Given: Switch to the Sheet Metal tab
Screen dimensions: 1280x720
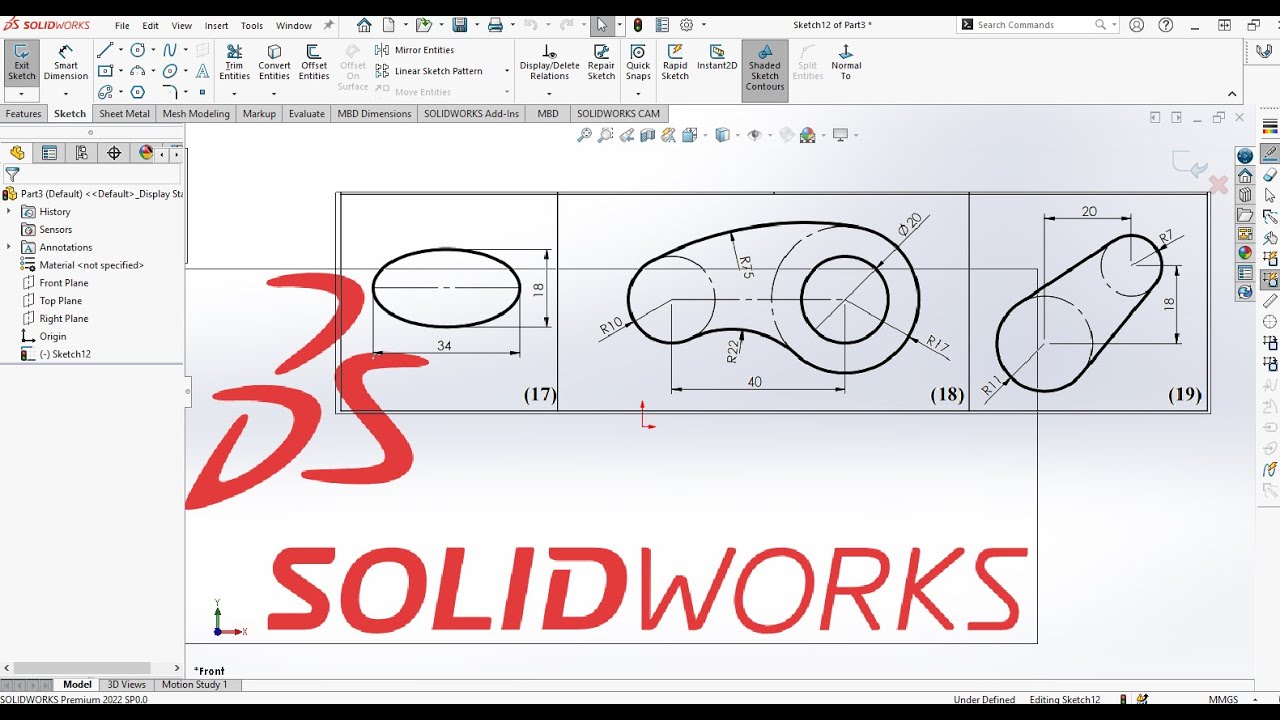Looking at the screenshot, I should [x=124, y=114].
